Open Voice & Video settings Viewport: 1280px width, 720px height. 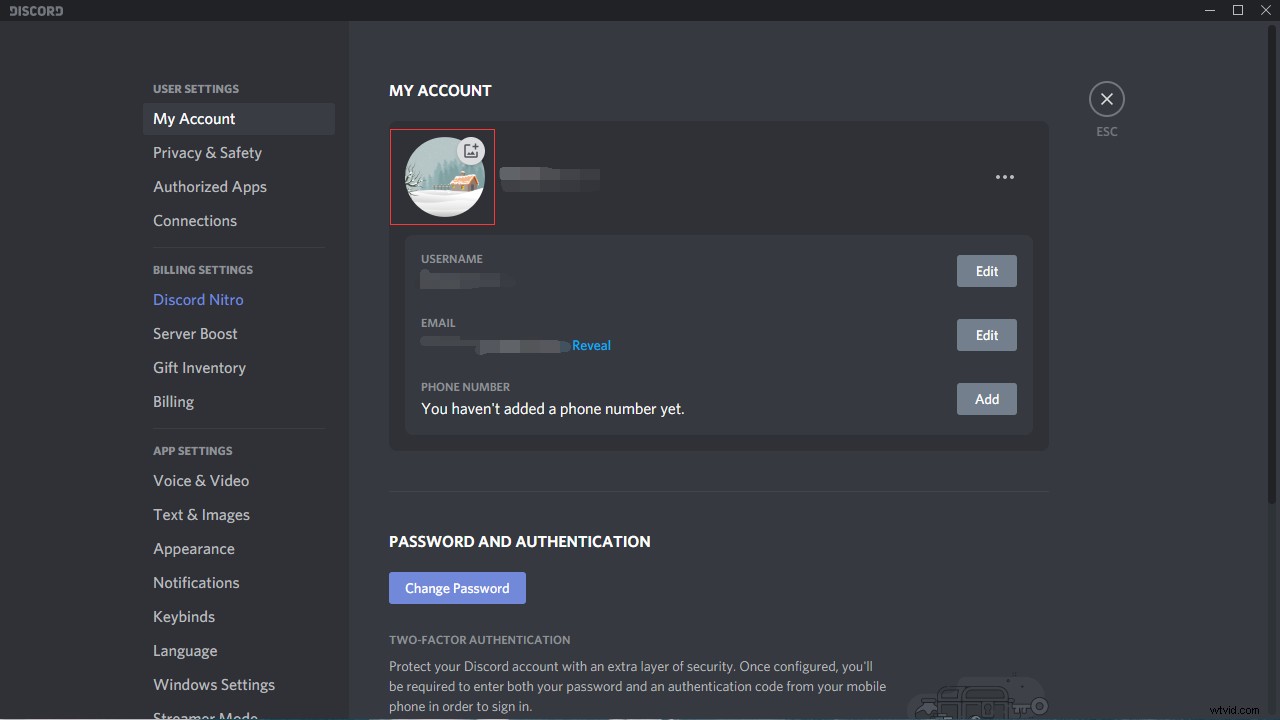point(201,480)
